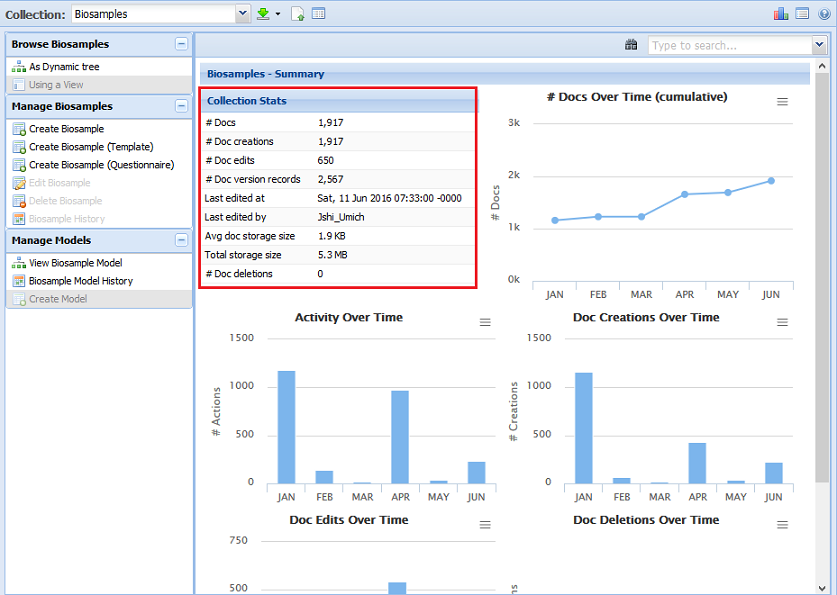Screen dimensions: 837x595
Task: Collapse the Manage Biosamples panel
Action: [x=181, y=106]
